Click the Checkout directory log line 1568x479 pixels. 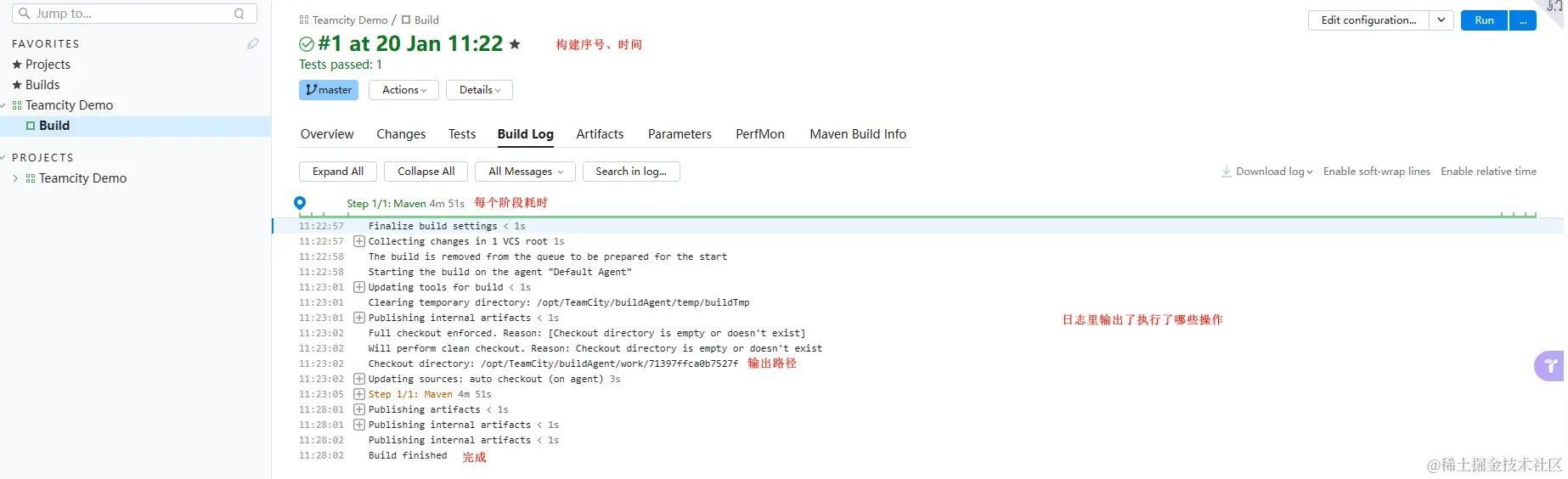(x=553, y=363)
